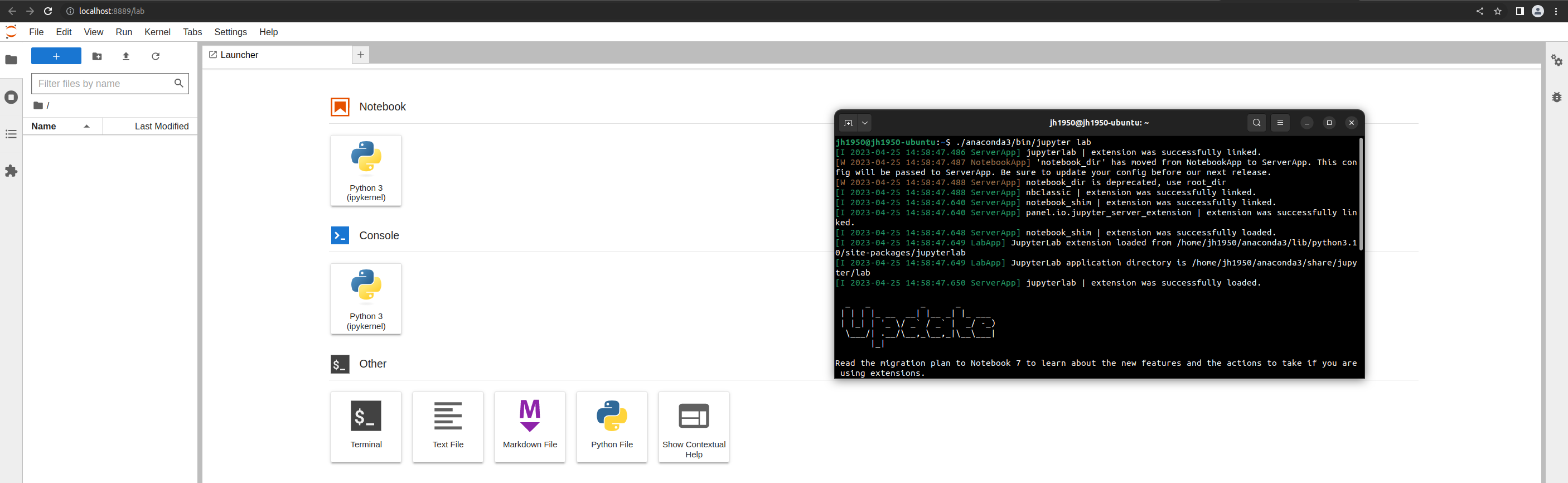Create a new Python File
The width and height of the screenshot is (1568, 483).
click(612, 427)
